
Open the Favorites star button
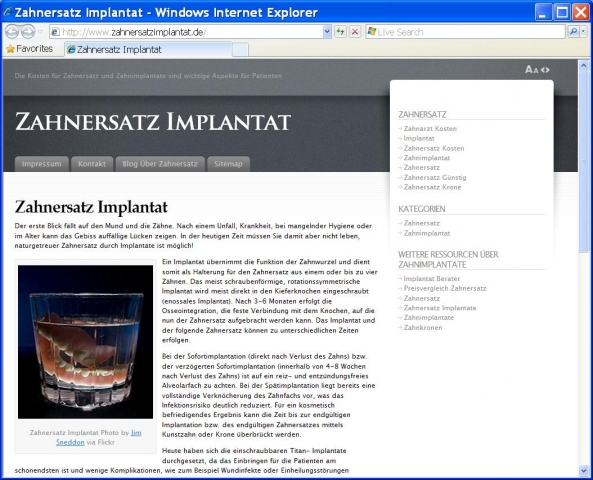(29, 49)
